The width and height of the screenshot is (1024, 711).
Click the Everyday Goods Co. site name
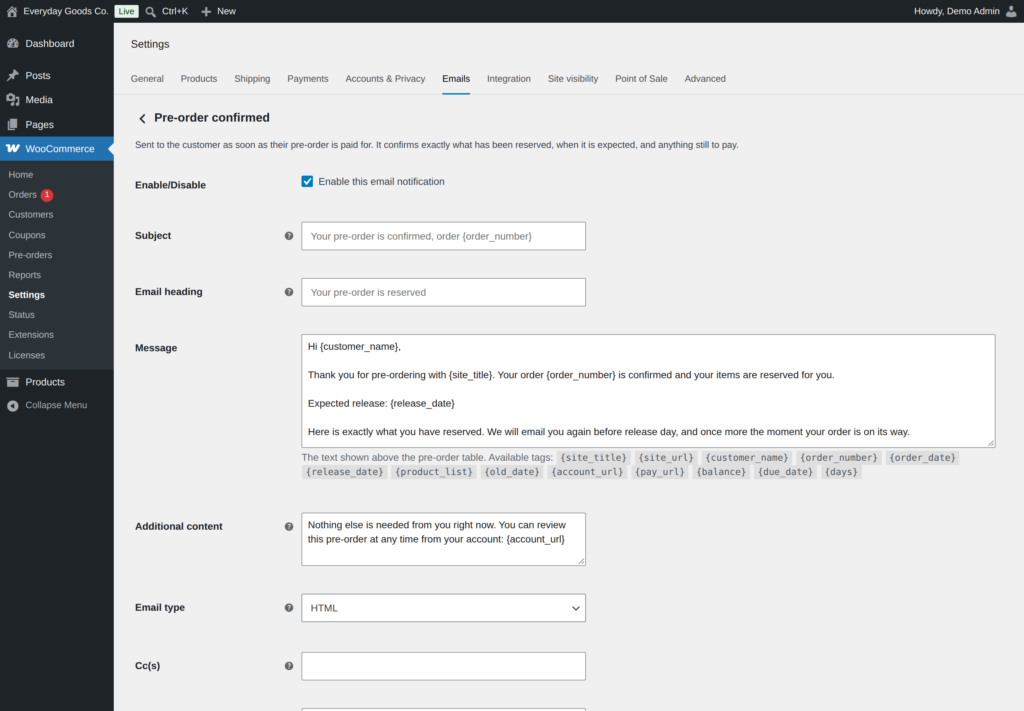pyautogui.click(x=65, y=11)
